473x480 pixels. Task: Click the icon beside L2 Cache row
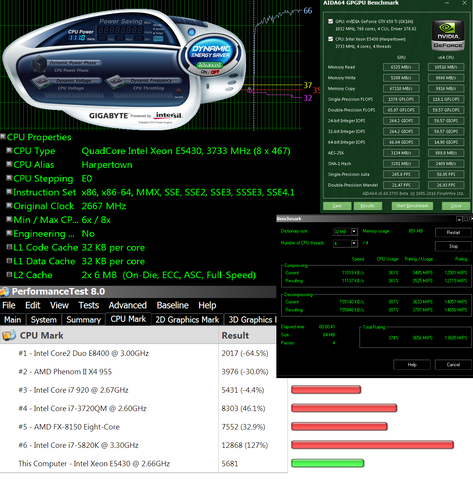click(9, 275)
